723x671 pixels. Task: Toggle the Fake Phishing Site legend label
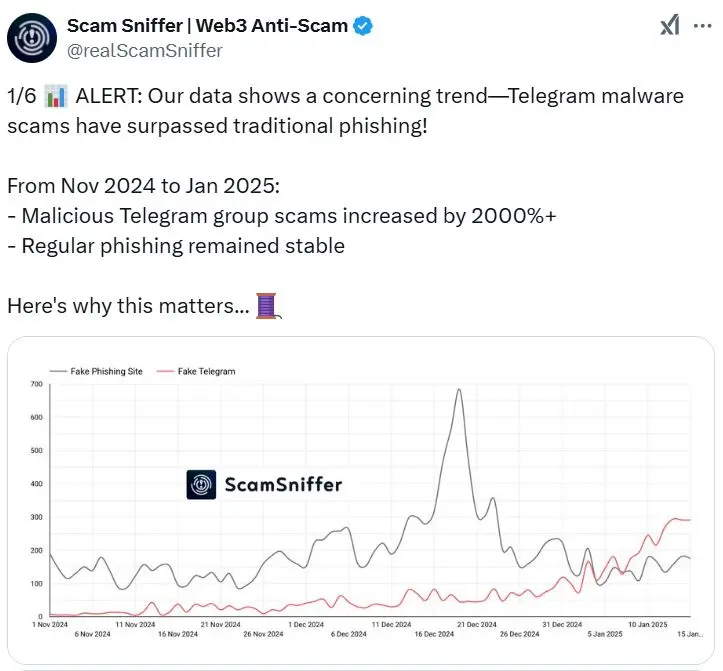[x=106, y=371]
